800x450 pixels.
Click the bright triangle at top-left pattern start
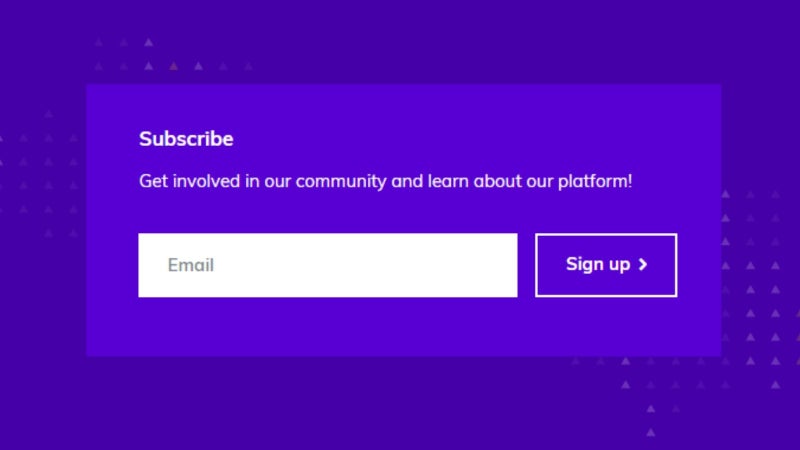click(x=148, y=42)
